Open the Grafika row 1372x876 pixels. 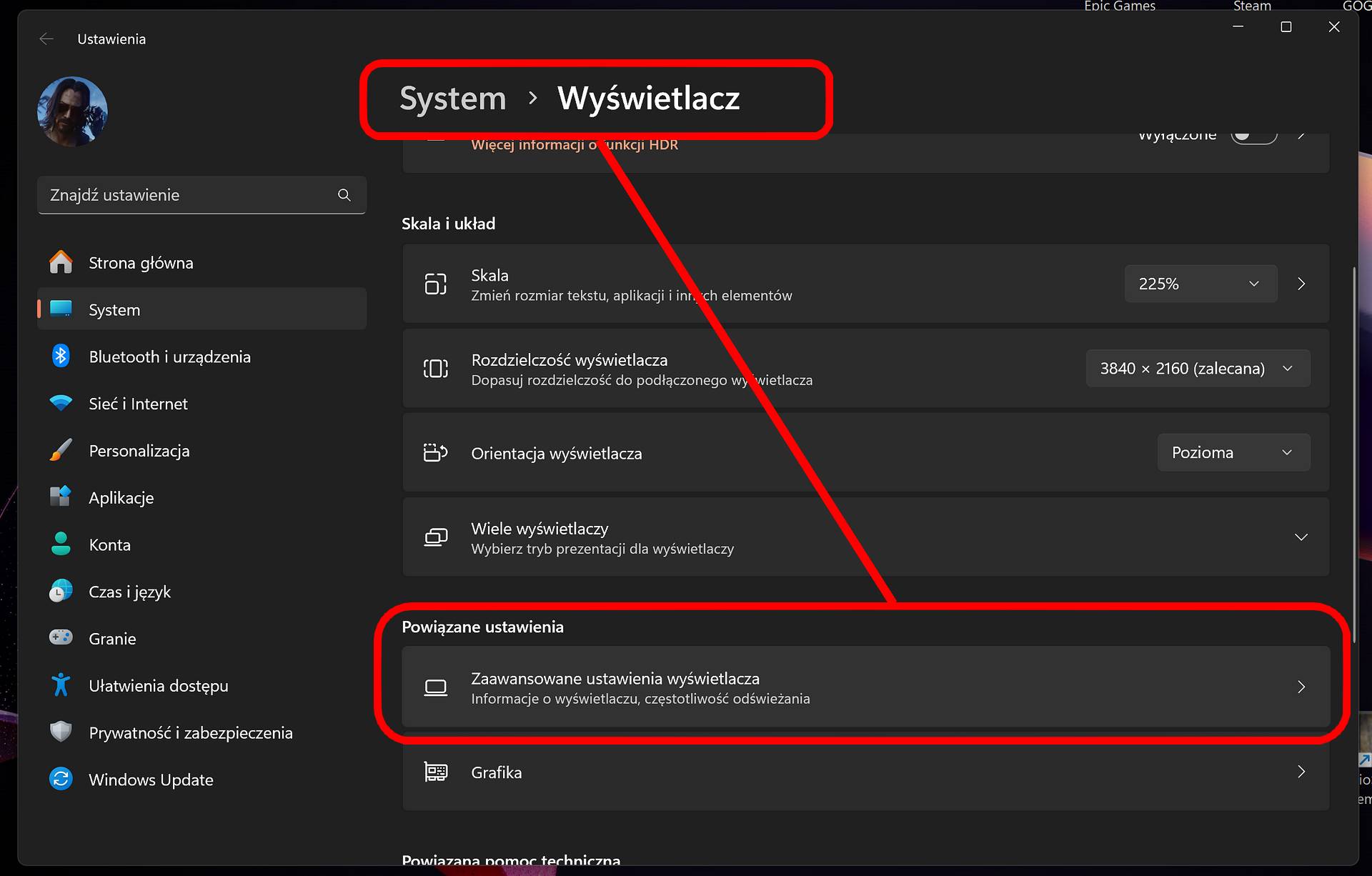pos(865,772)
